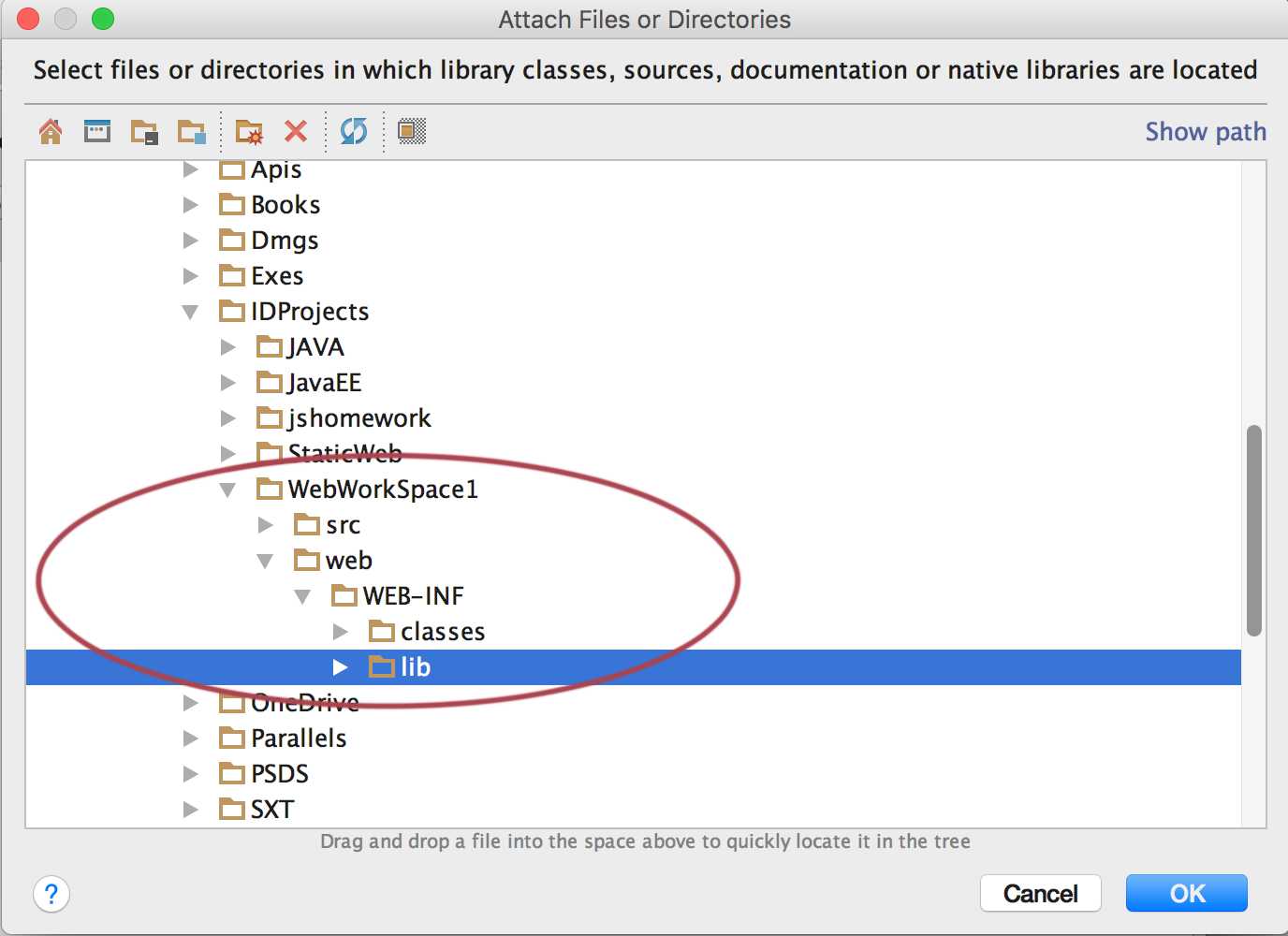
Task: Click the green zoom window button
Action: point(103,19)
